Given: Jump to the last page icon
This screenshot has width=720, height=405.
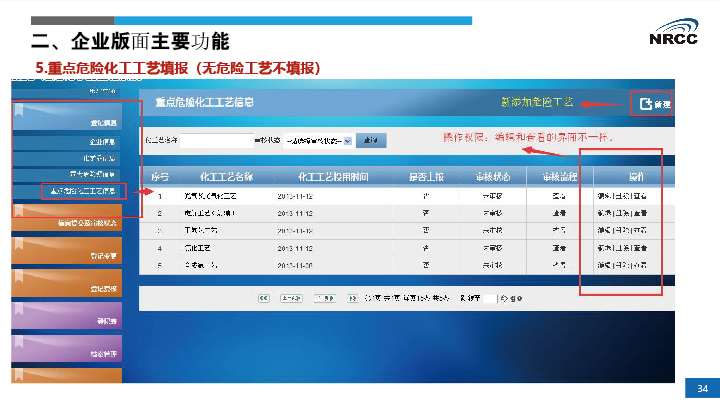Looking at the screenshot, I should pyautogui.click(x=353, y=298).
